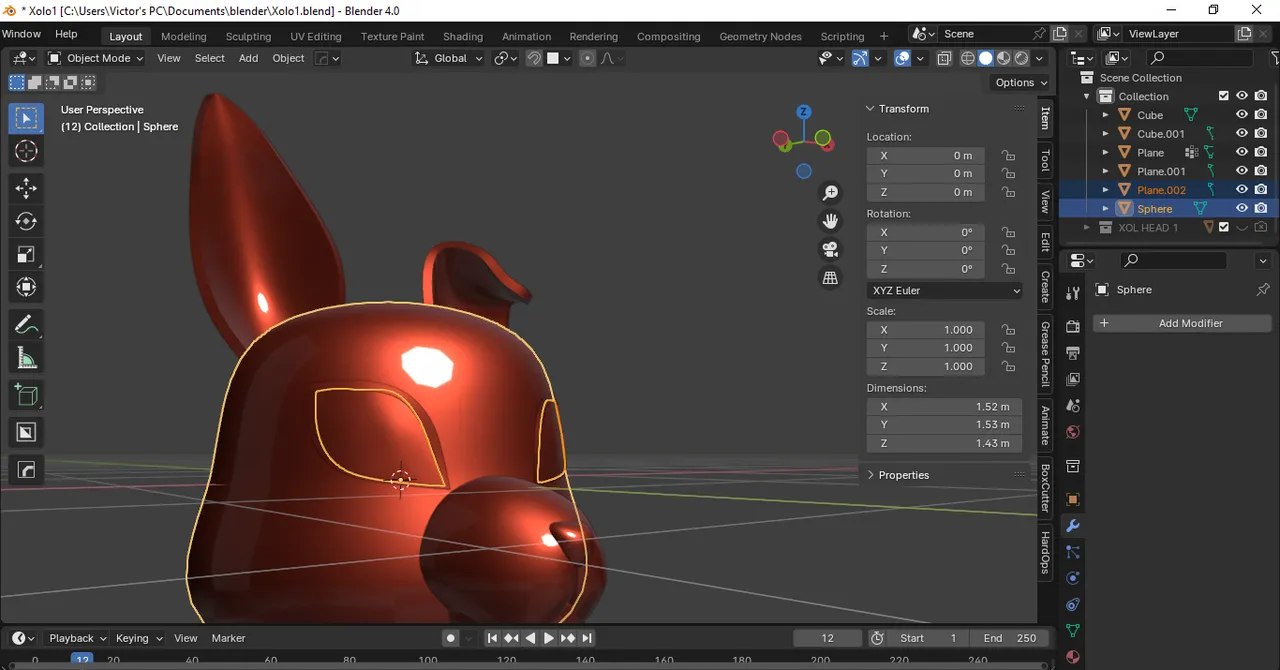
Task: Open the Object Mode dropdown
Action: (x=96, y=58)
